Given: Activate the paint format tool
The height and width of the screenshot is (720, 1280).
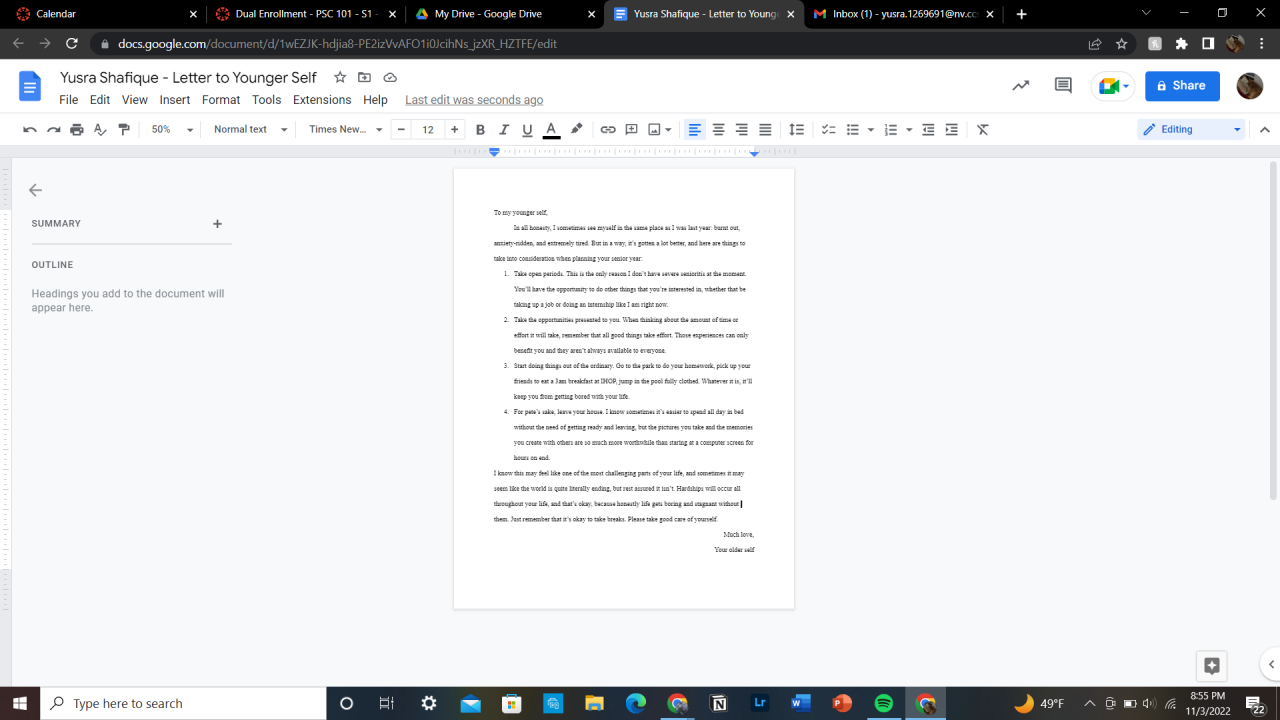Looking at the screenshot, I should 124,129.
